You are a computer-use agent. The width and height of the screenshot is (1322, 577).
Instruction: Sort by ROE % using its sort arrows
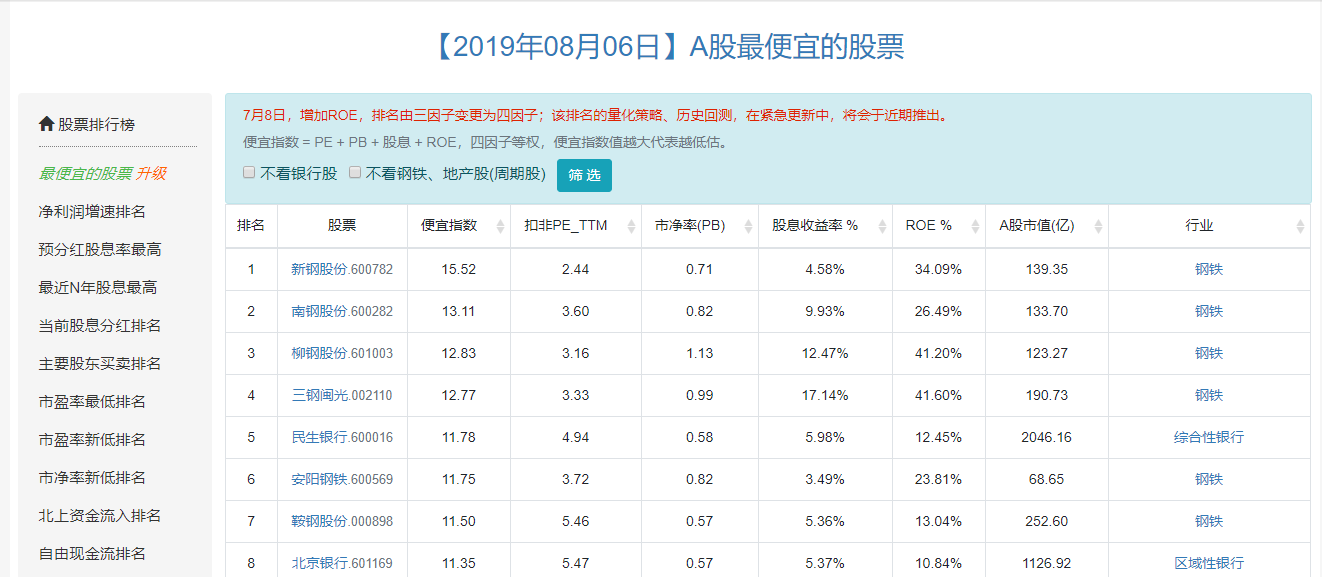point(975,226)
